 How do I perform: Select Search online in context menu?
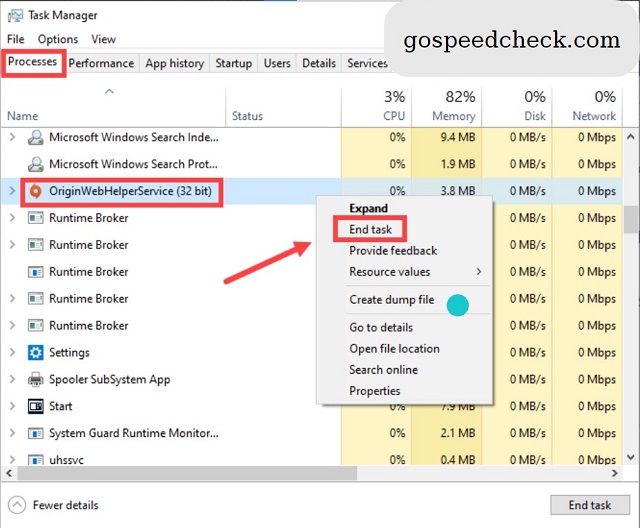[x=383, y=370]
